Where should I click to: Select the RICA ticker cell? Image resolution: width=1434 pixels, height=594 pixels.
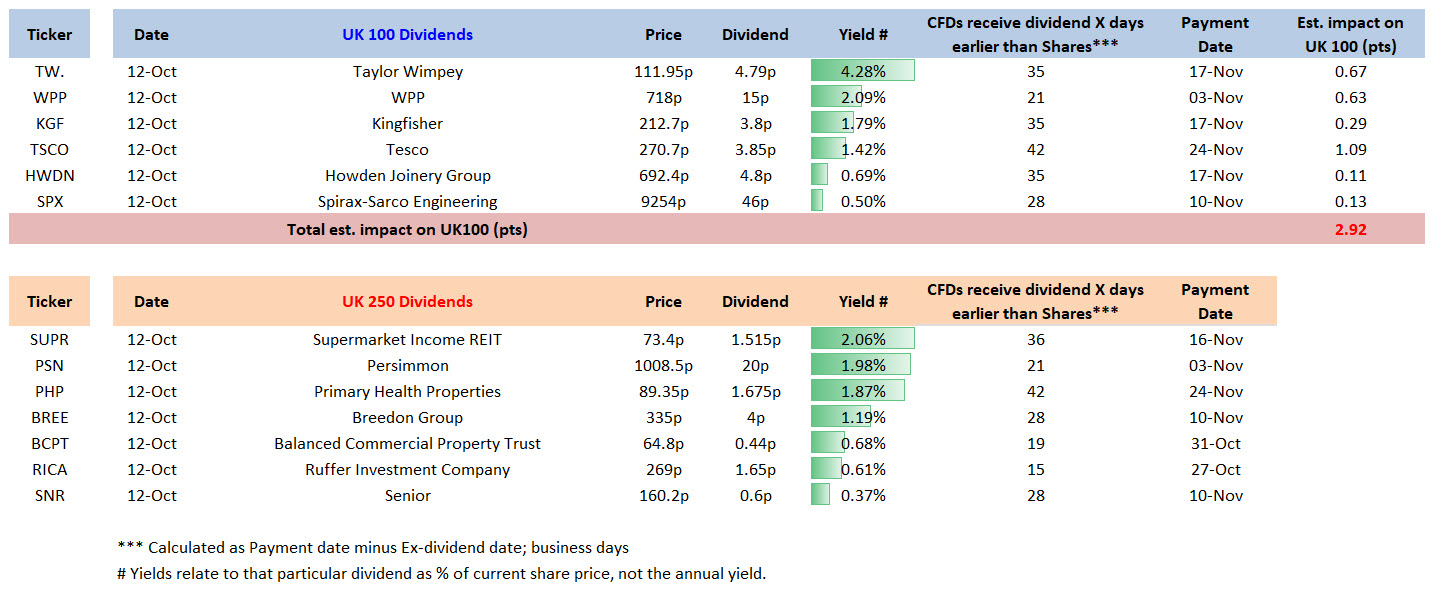(49, 470)
